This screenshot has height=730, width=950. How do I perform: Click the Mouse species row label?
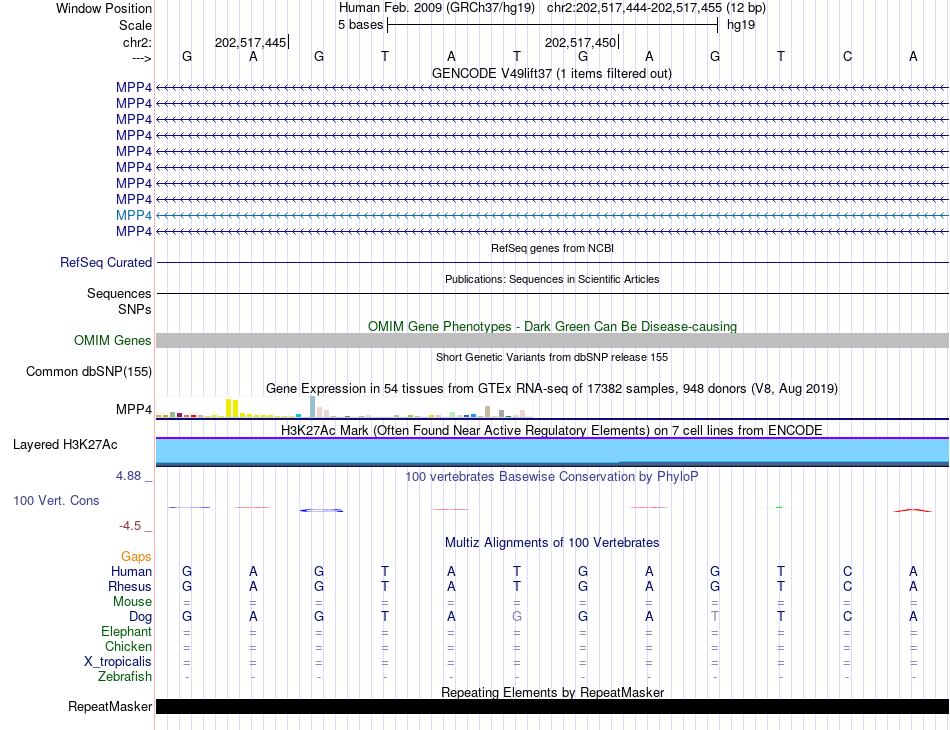pos(132,602)
